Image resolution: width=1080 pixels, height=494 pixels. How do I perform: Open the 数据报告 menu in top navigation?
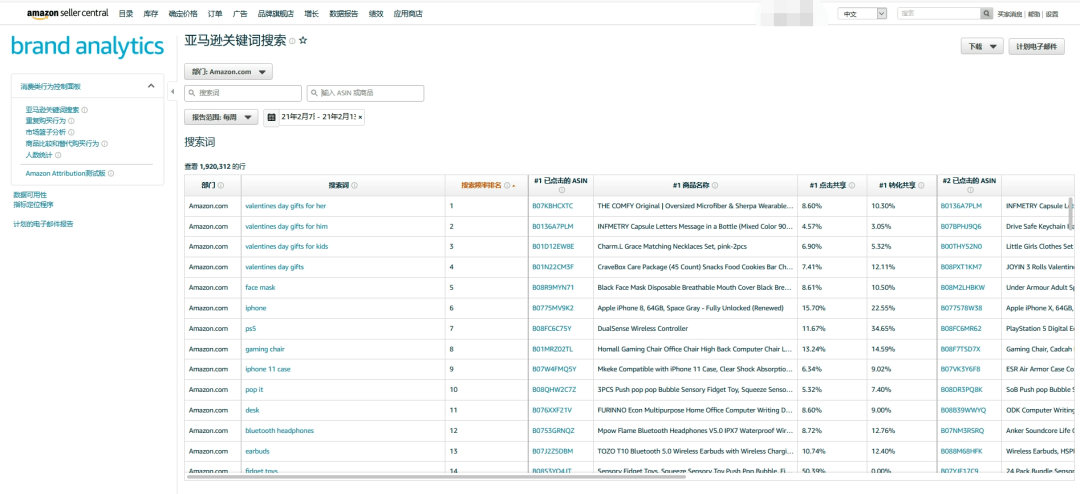[x=344, y=14]
